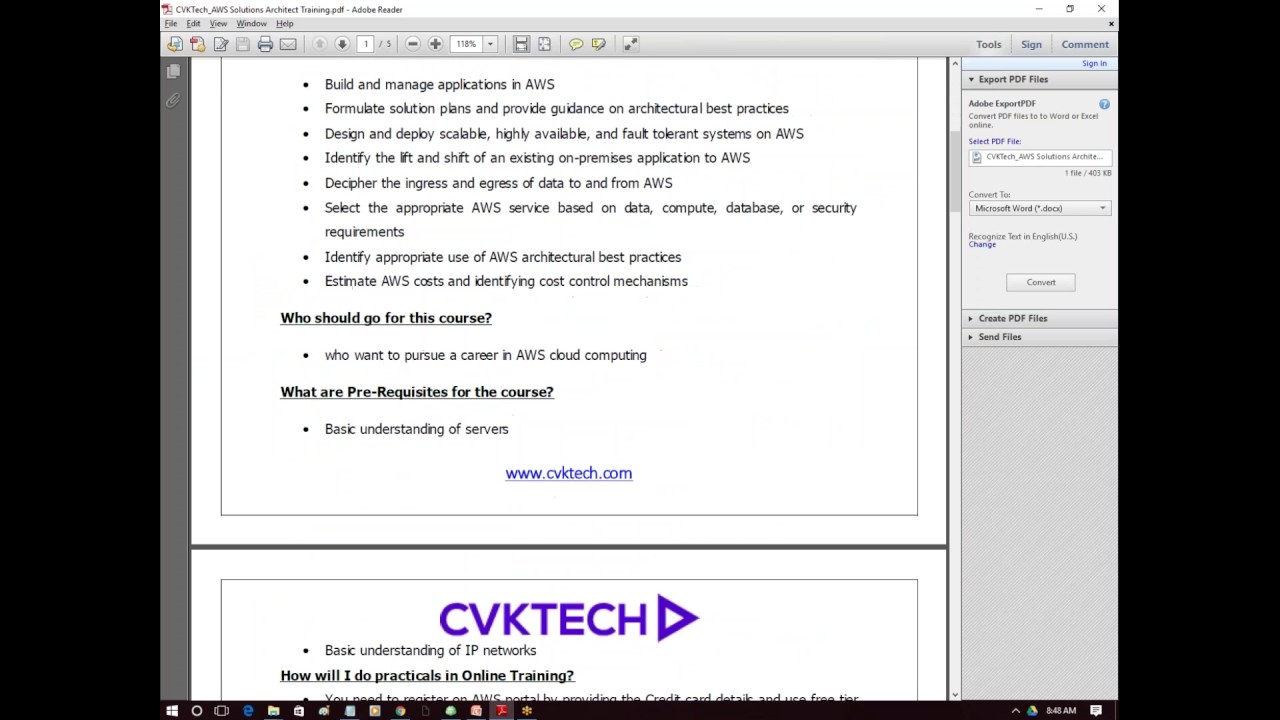
Task: Click the Email envelope toolbar icon
Action: click(x=288, y=44)
